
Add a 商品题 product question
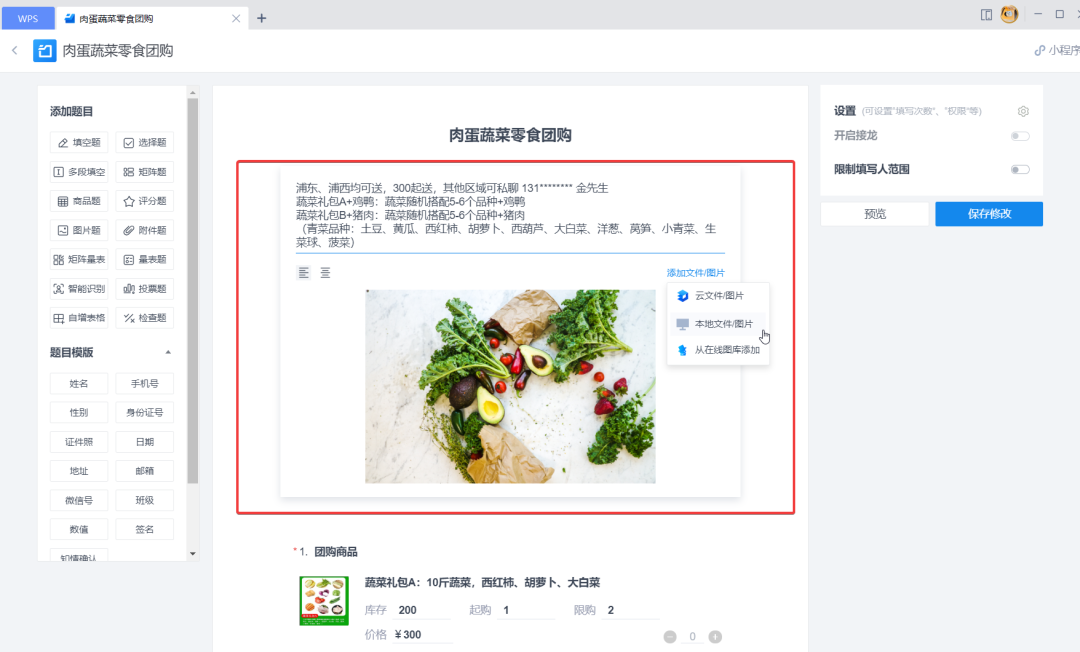(x=79, y=200)
